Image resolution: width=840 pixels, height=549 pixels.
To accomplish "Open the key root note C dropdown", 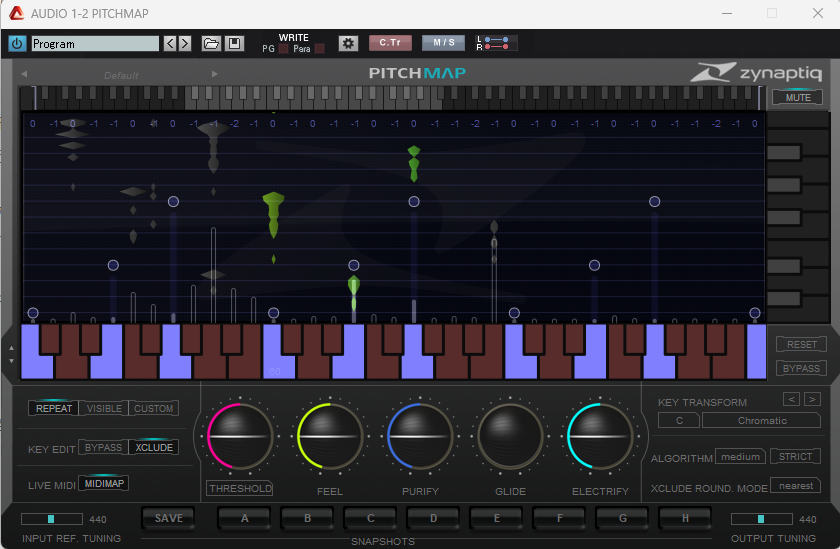I will [679, 420].
